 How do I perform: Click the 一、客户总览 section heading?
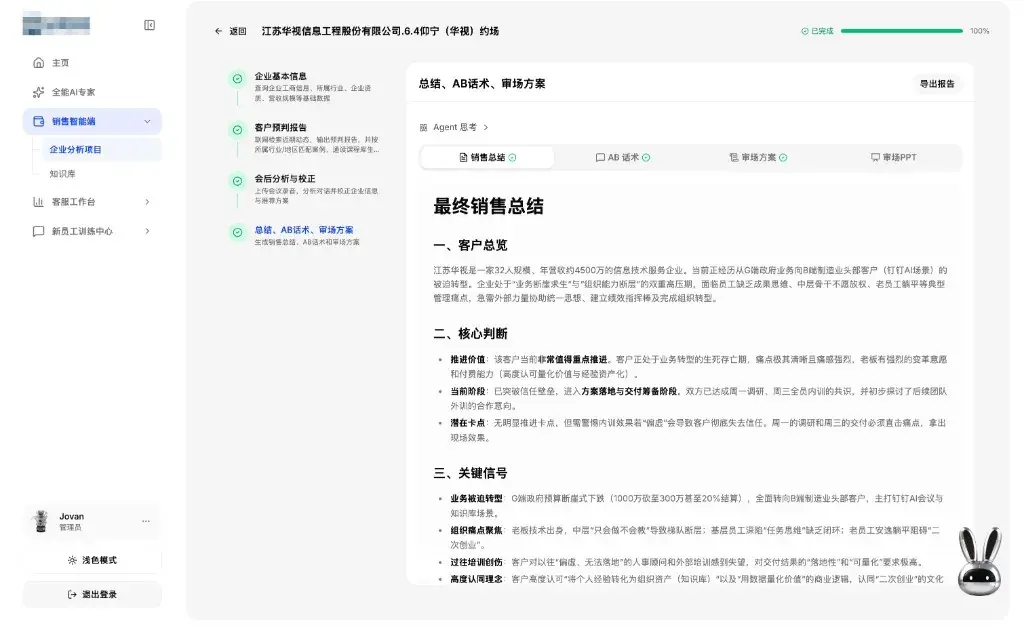(470, 245)
